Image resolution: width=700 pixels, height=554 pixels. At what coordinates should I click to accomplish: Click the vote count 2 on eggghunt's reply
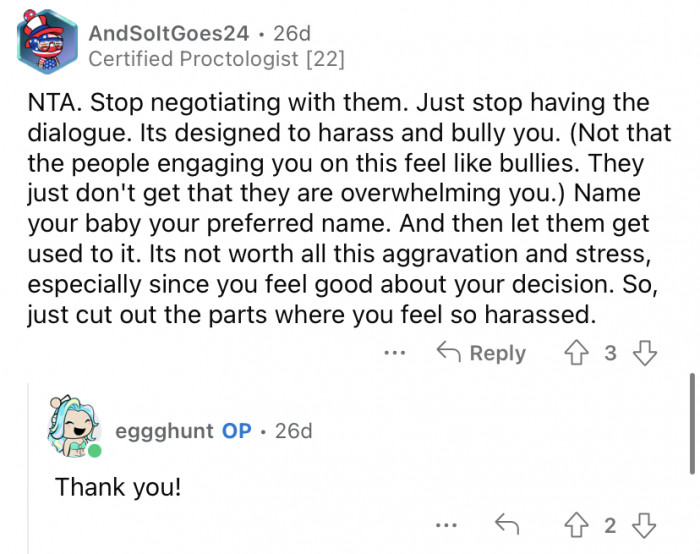coord(611,525)
